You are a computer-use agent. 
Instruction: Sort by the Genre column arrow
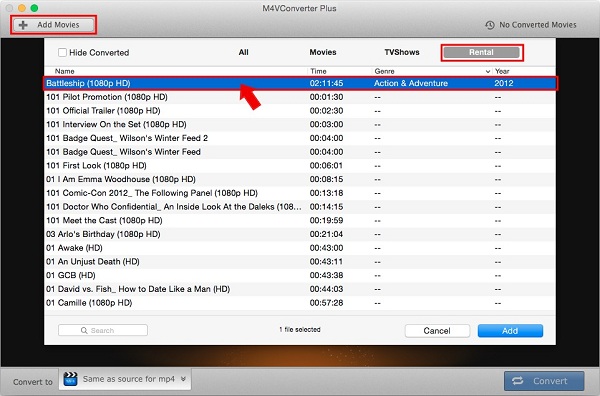tap(488, 72)
